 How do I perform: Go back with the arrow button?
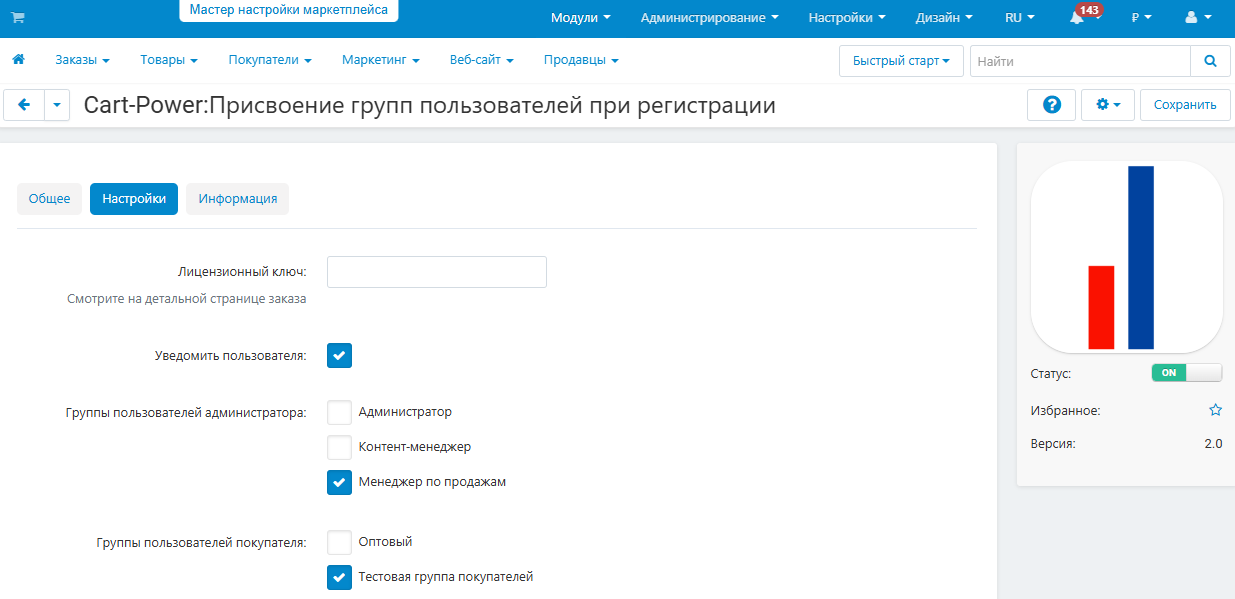point(24,105)
